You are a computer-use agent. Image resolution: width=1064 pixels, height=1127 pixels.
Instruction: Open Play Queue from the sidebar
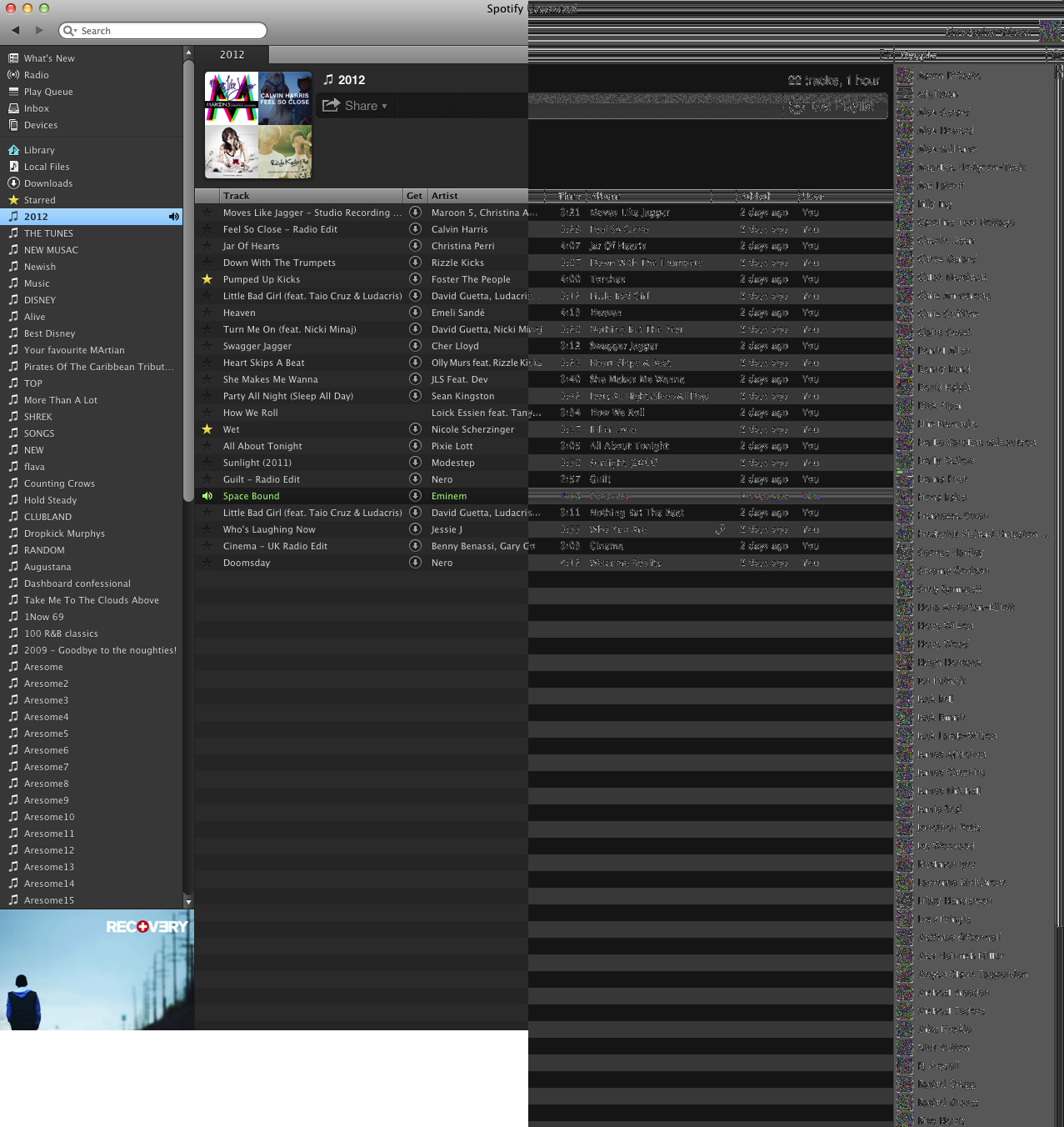click(x=48, y=92)
